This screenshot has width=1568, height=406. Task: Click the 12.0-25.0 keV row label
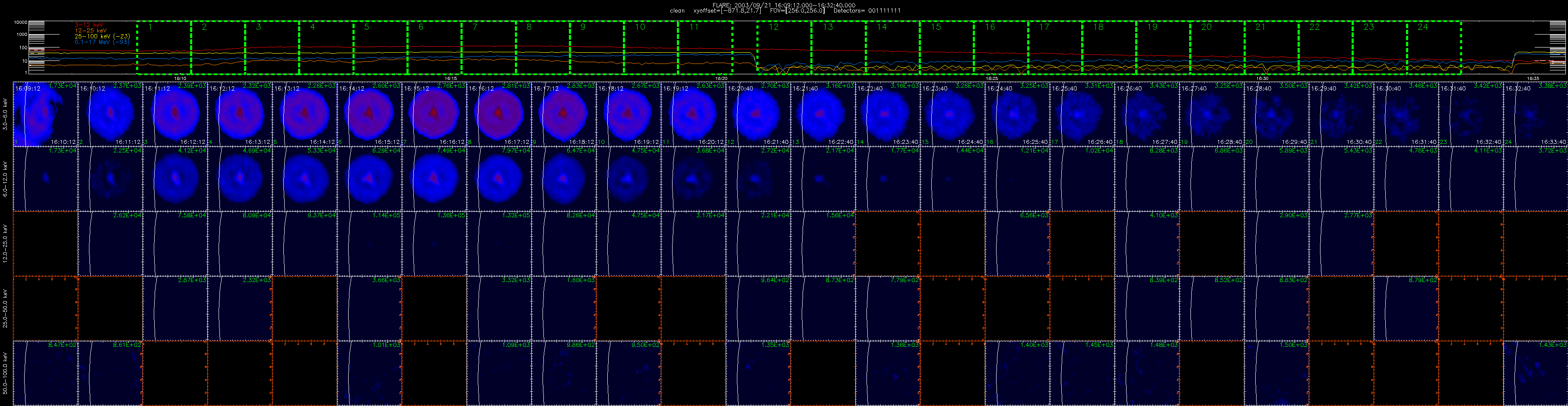point(6,244)
